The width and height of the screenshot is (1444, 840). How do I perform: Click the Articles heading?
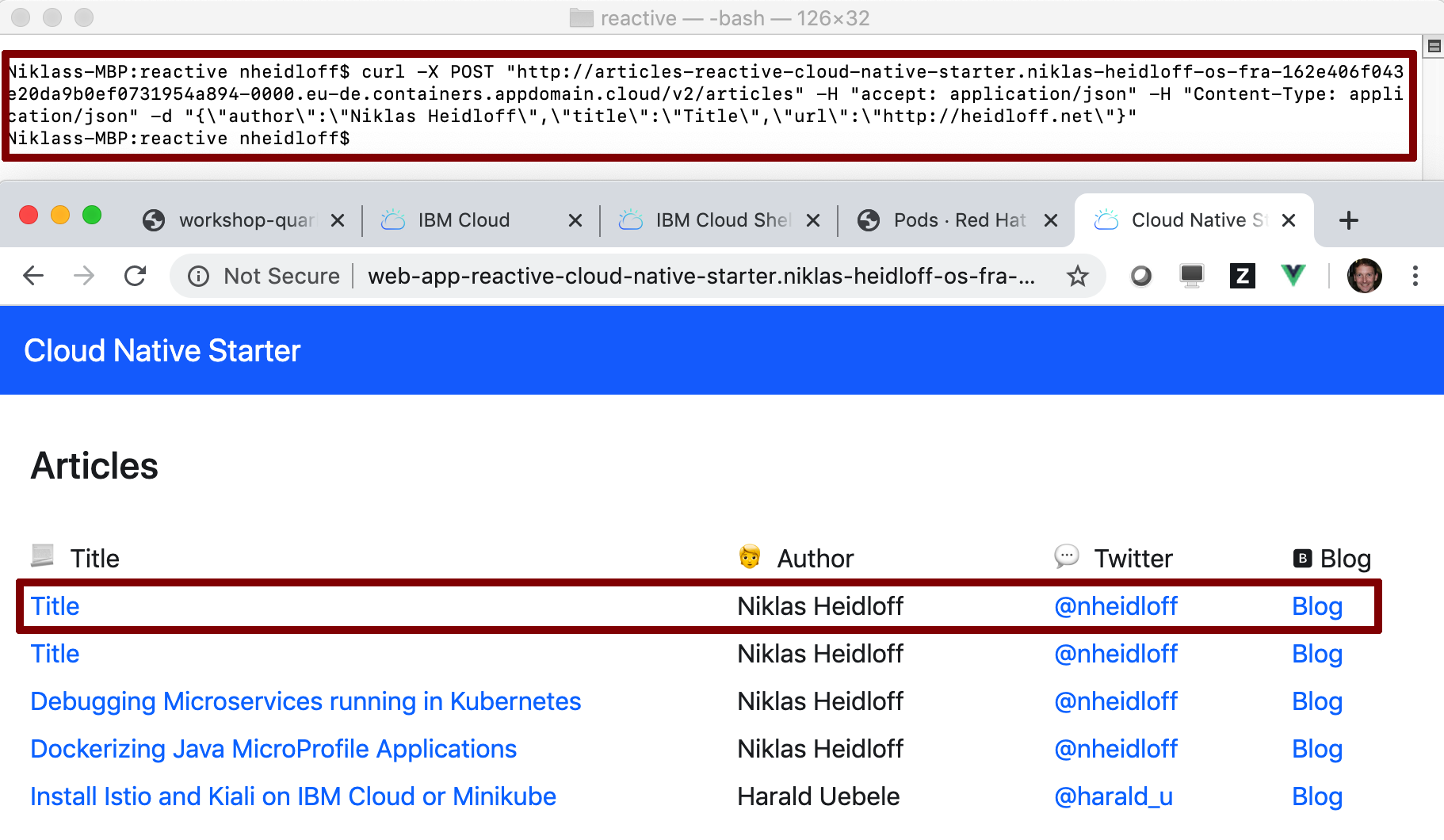pos(94,466)
